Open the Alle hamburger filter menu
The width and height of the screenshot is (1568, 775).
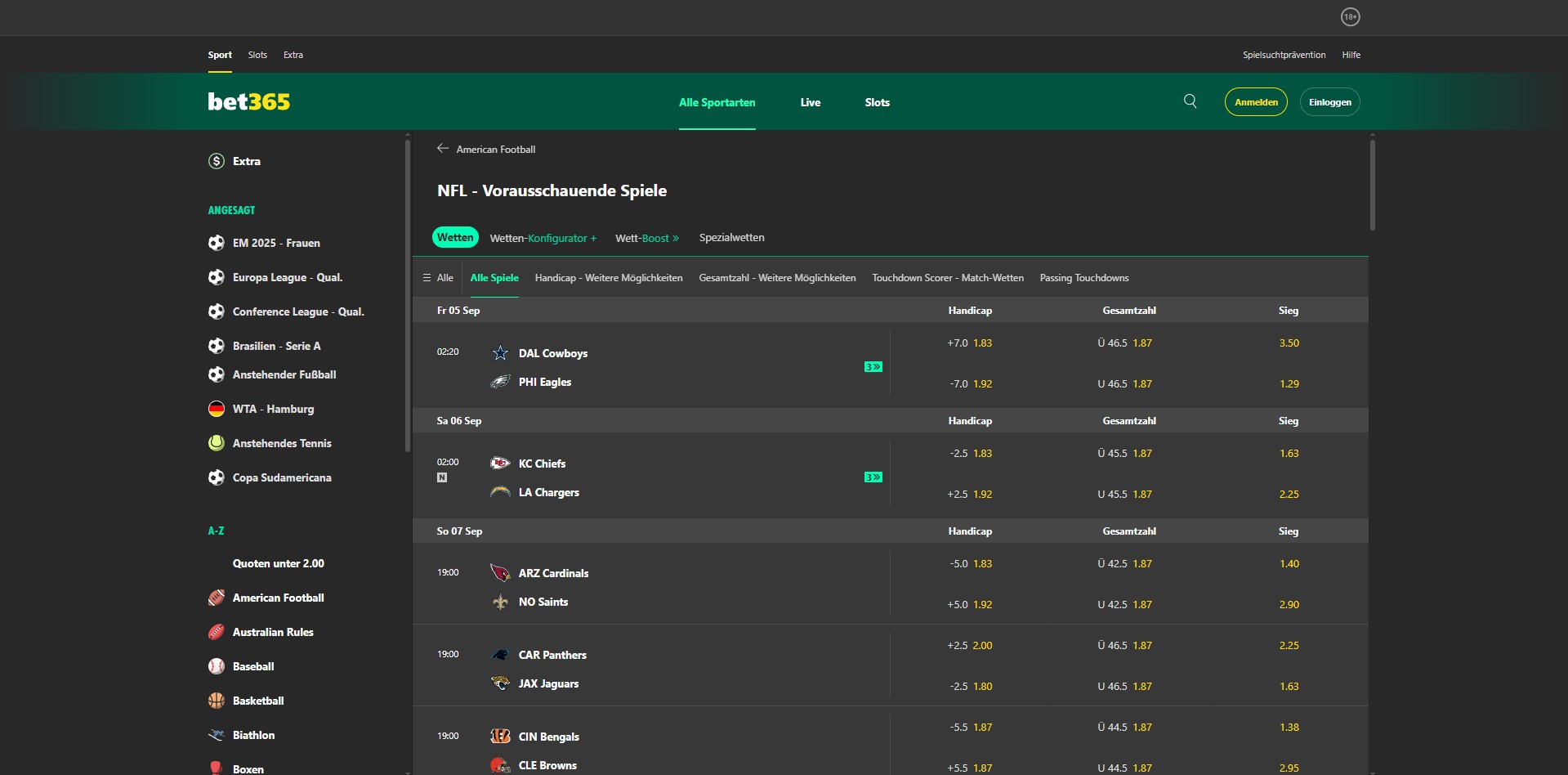tap(438, 278)
